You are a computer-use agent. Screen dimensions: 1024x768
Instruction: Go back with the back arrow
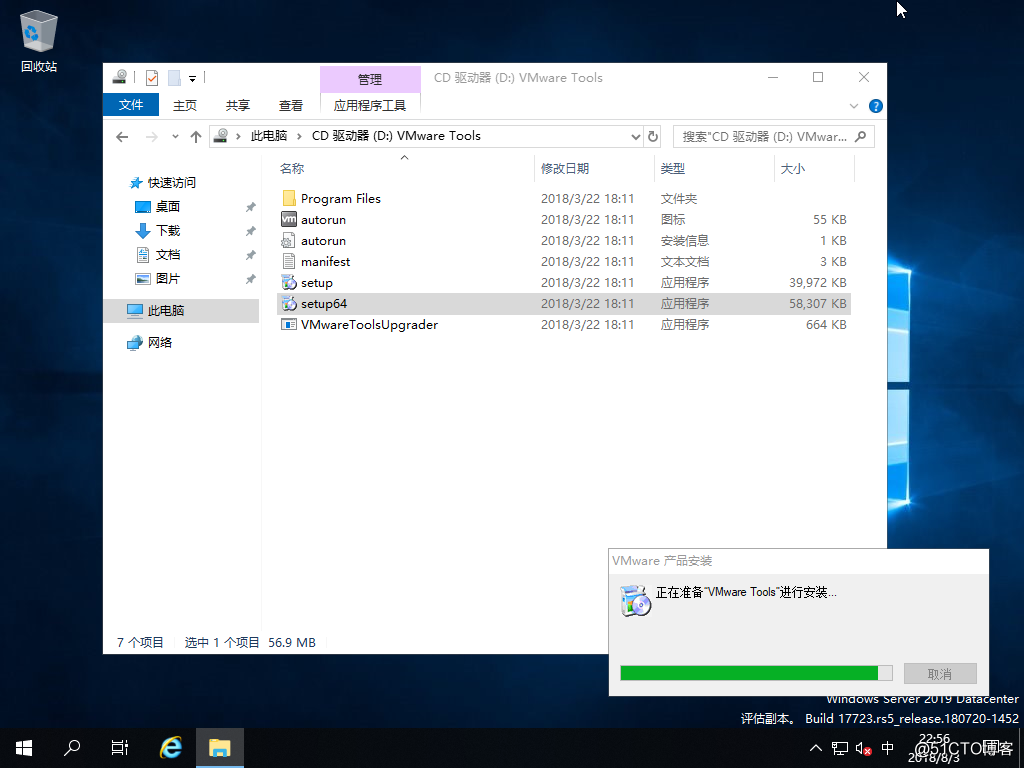[122, 136]
